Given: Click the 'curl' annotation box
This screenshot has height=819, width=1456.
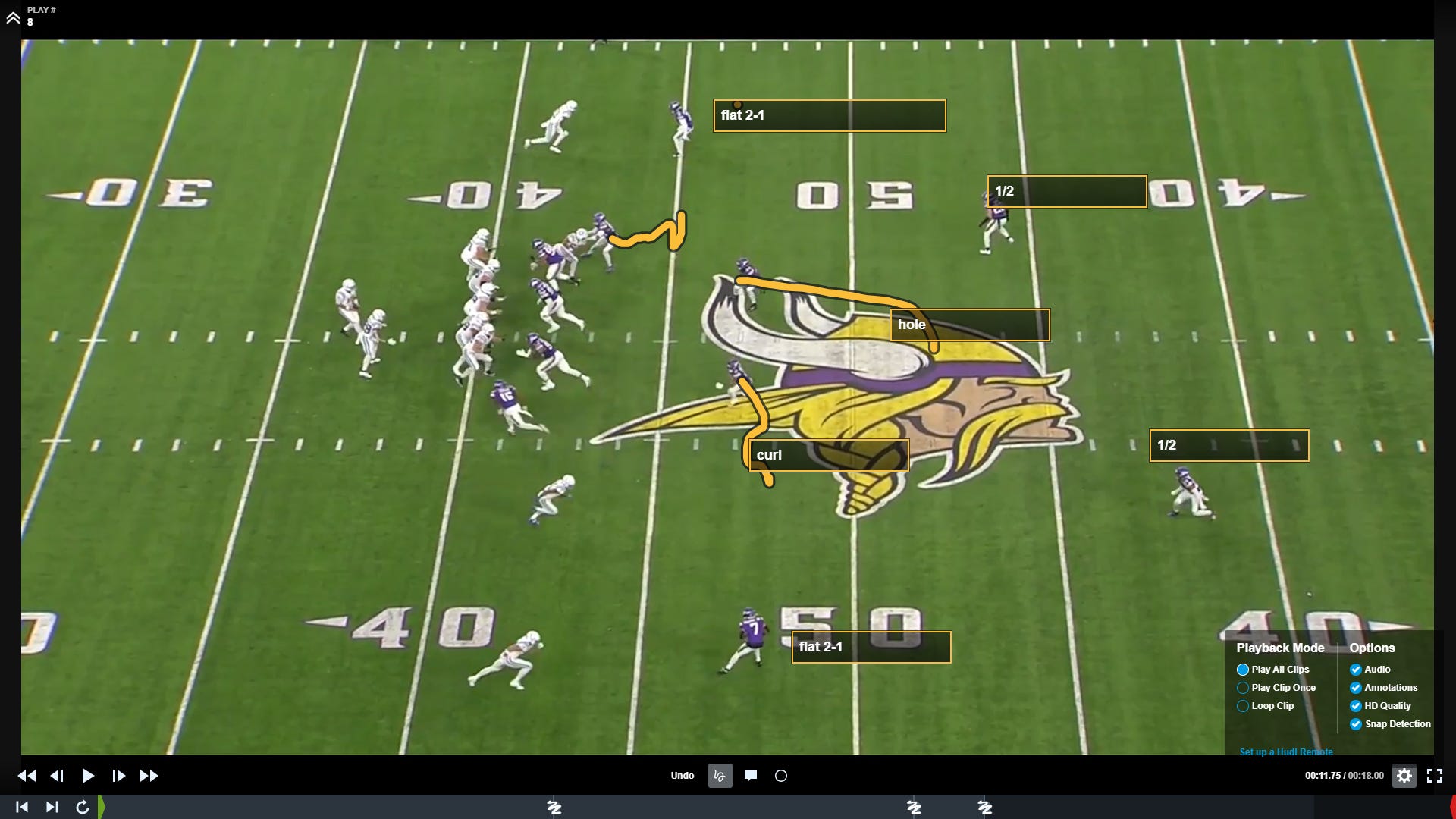Looking at the screenshot, I should [x=829, y=455].
